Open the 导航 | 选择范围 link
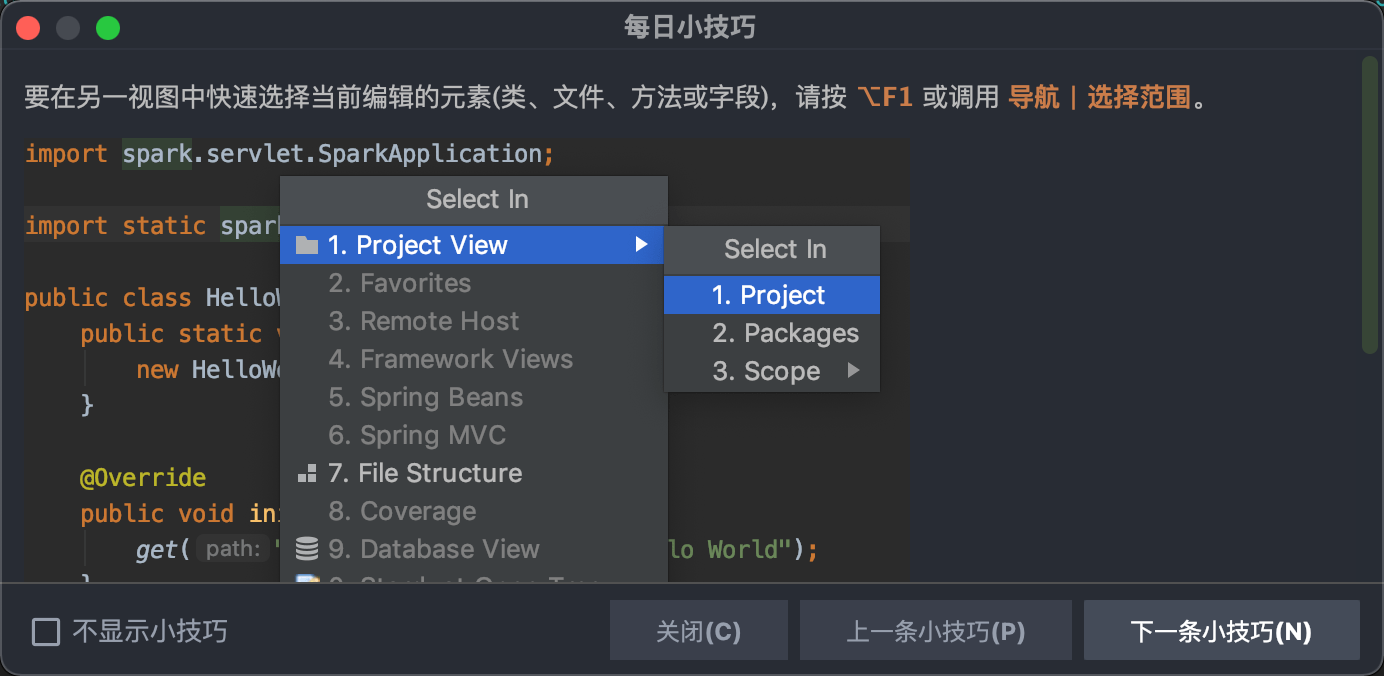Screen dimensions: 1384x676 click(x=1099, y=98)
